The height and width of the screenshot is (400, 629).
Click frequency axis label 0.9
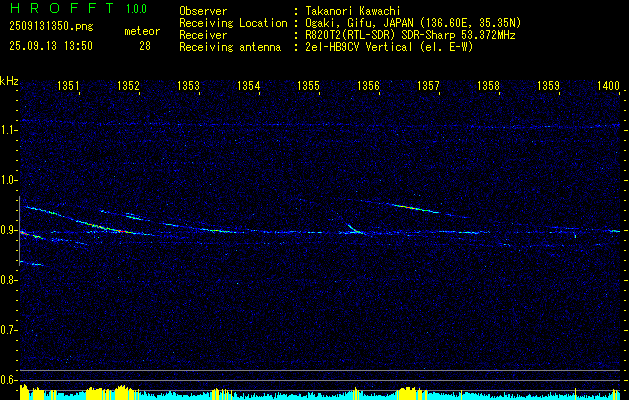coord(8,230)
